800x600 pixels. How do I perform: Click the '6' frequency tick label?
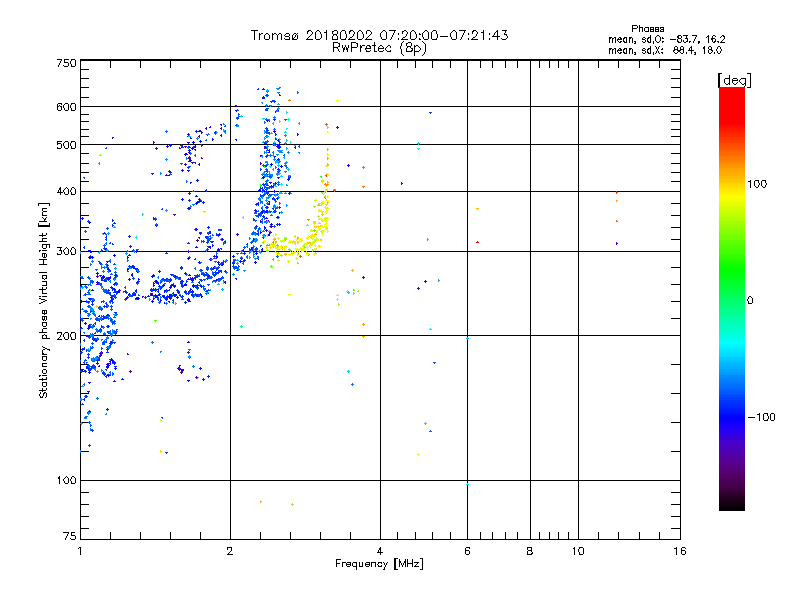click(x=467, y=551)
